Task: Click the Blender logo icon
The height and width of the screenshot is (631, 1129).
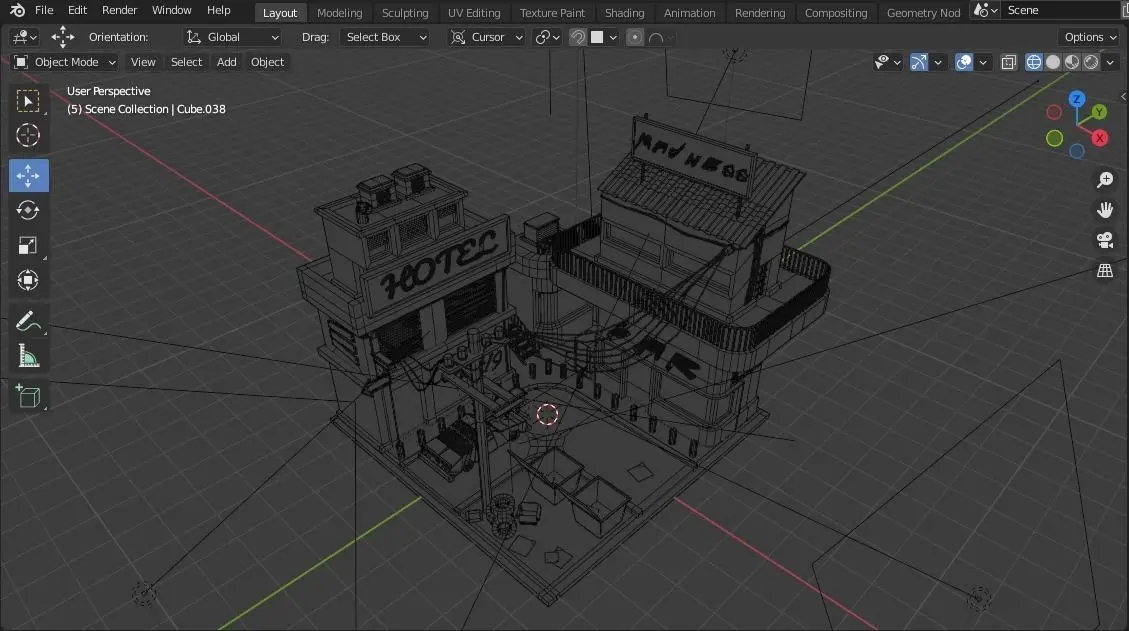Action: [17, 10]
